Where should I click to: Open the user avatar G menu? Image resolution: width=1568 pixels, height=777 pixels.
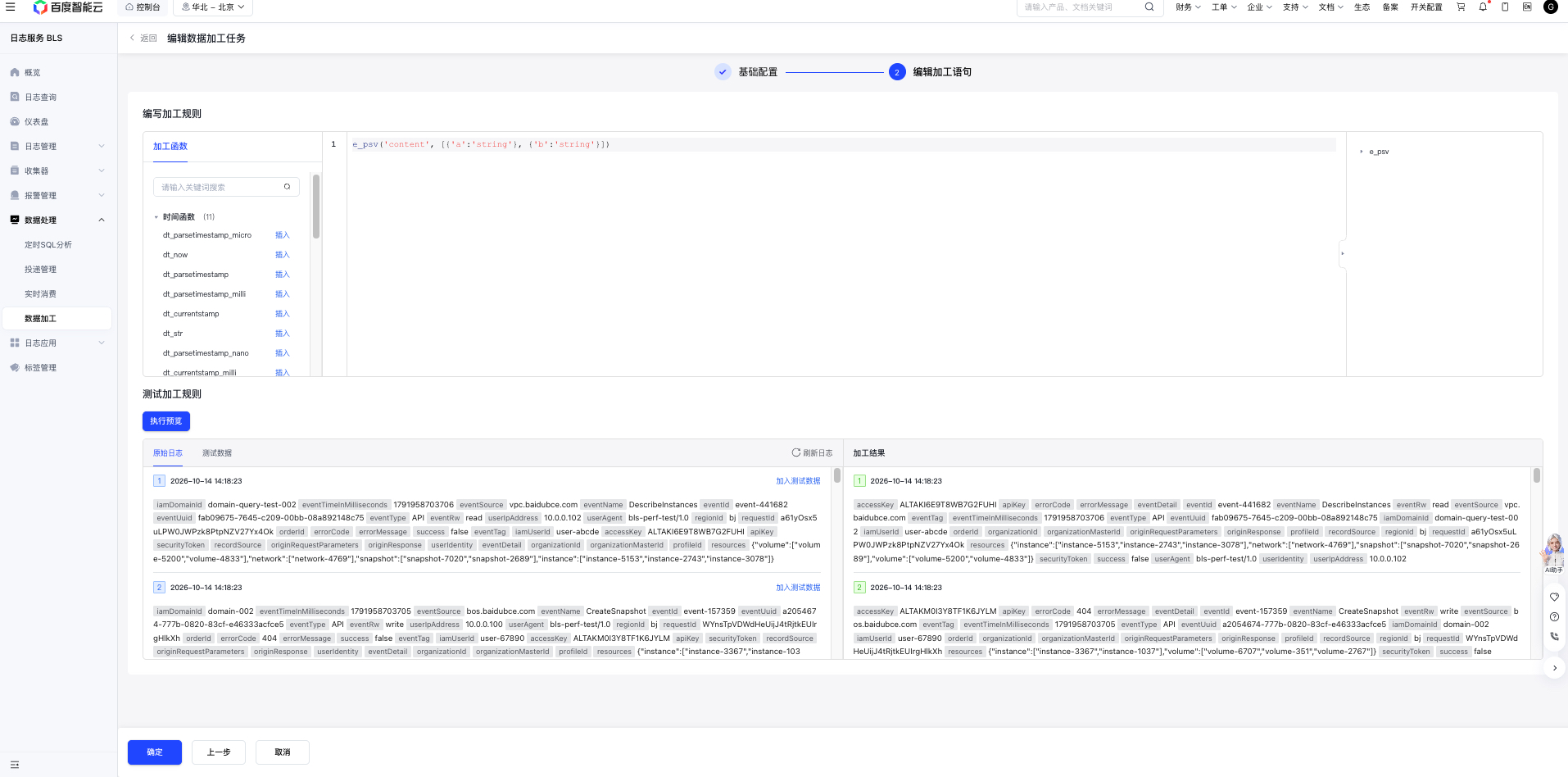(1551, 7)
